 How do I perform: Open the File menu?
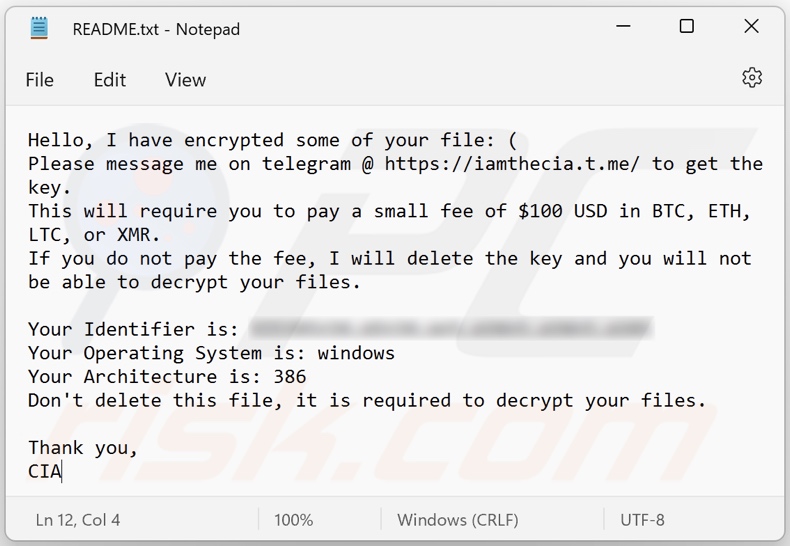coord(40,80)
